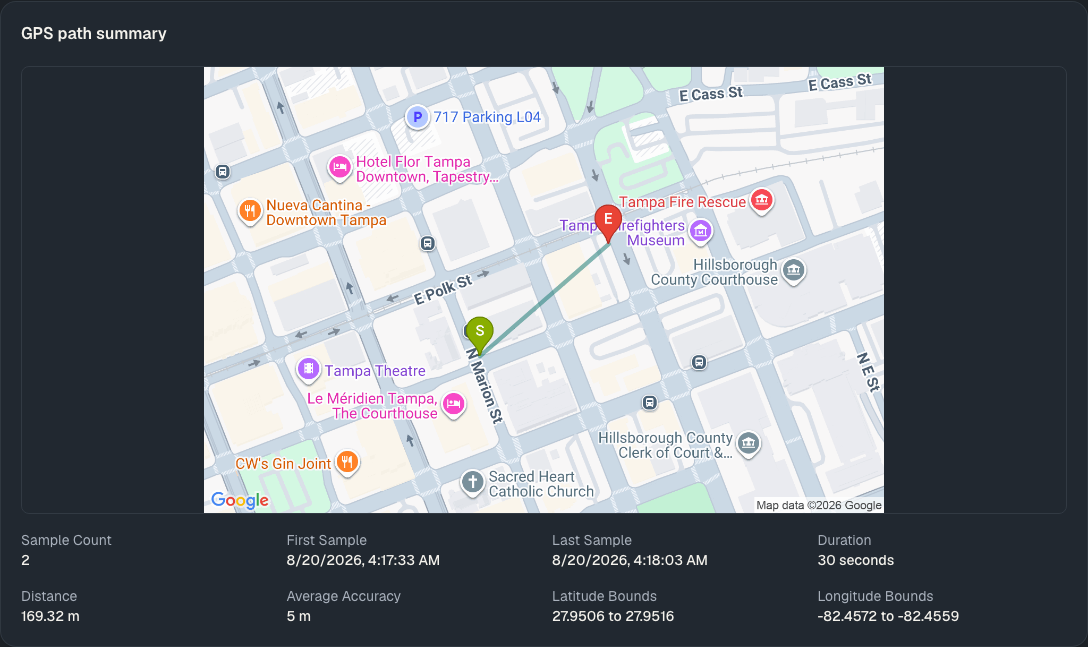The width and height of the screenshot is (1088, 647).
Task: Select the 717 Parking L04 icon
Action: (417, 117)
